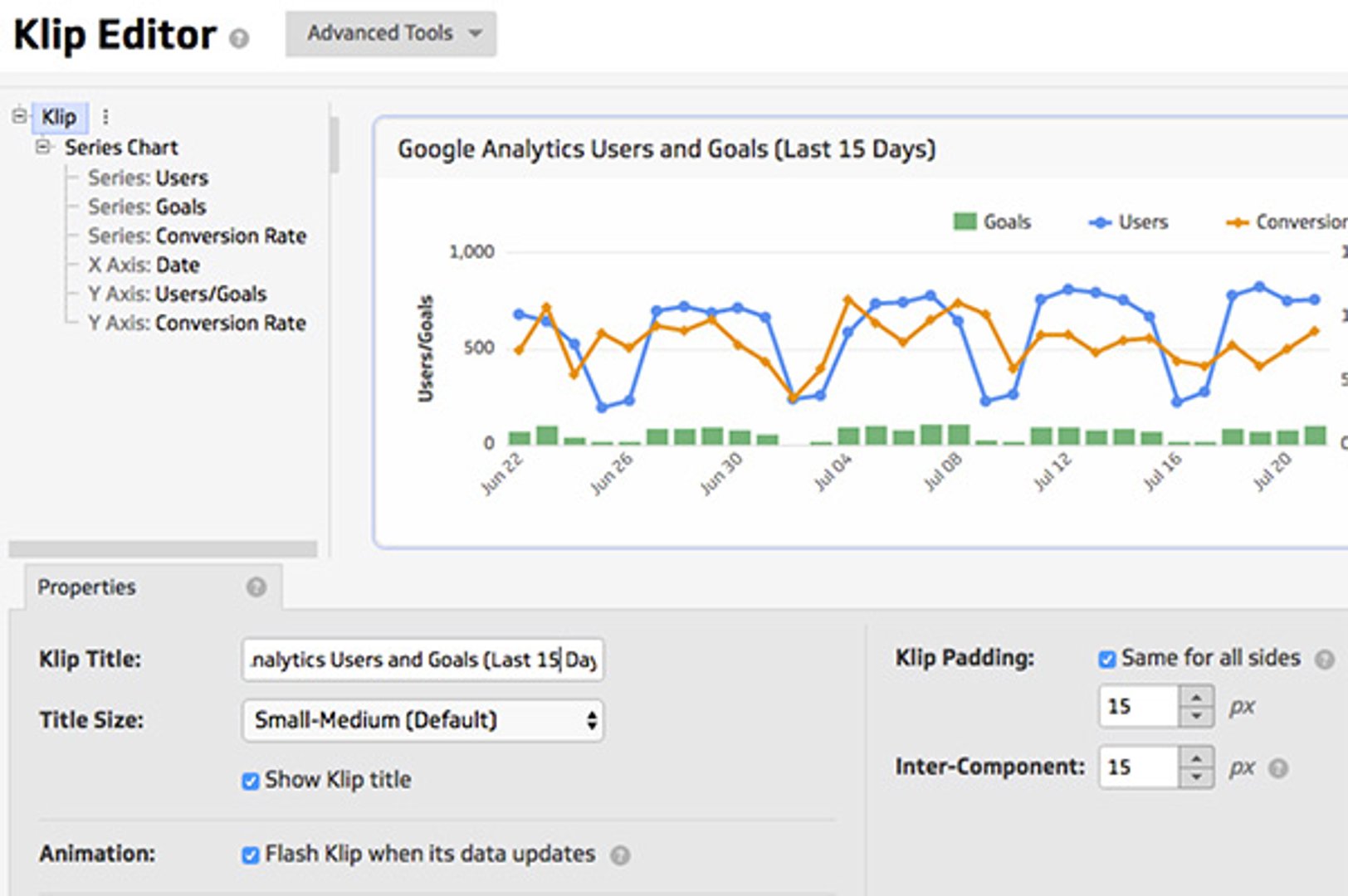The height and width of the screenshot is (896, 1348).
Task: Open the Advanced Tools dropdown
Action: coord(391,34)
